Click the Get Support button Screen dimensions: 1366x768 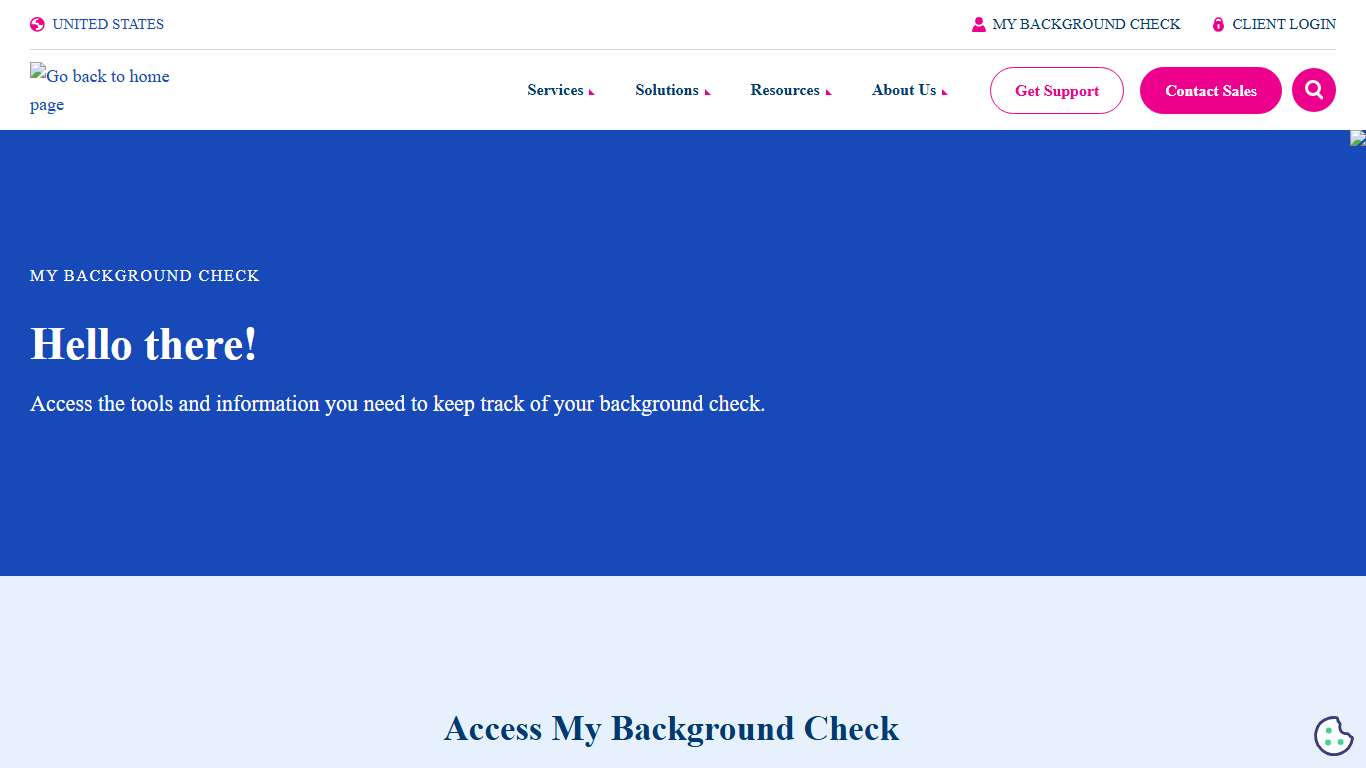(1056, 90)
